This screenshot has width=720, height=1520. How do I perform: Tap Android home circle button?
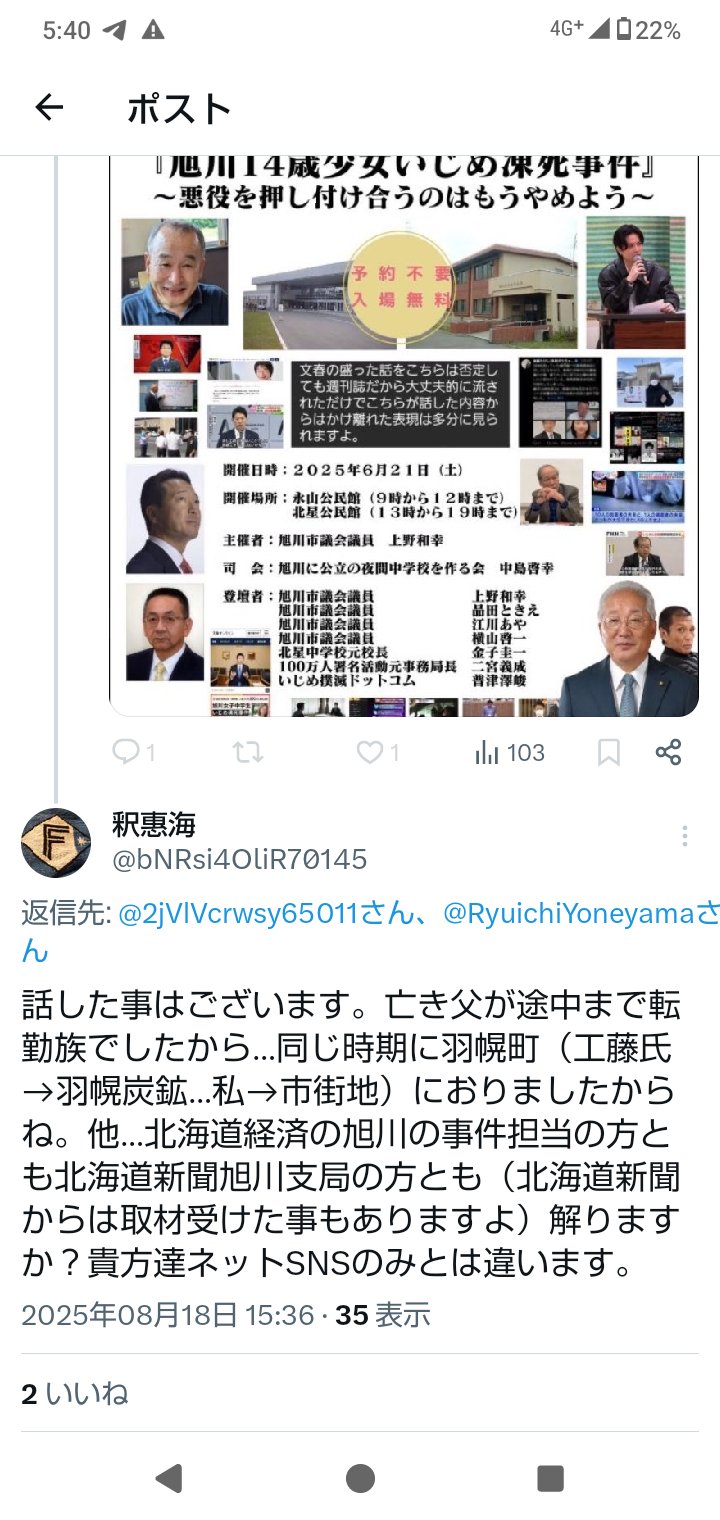(x=360, y=1478)
